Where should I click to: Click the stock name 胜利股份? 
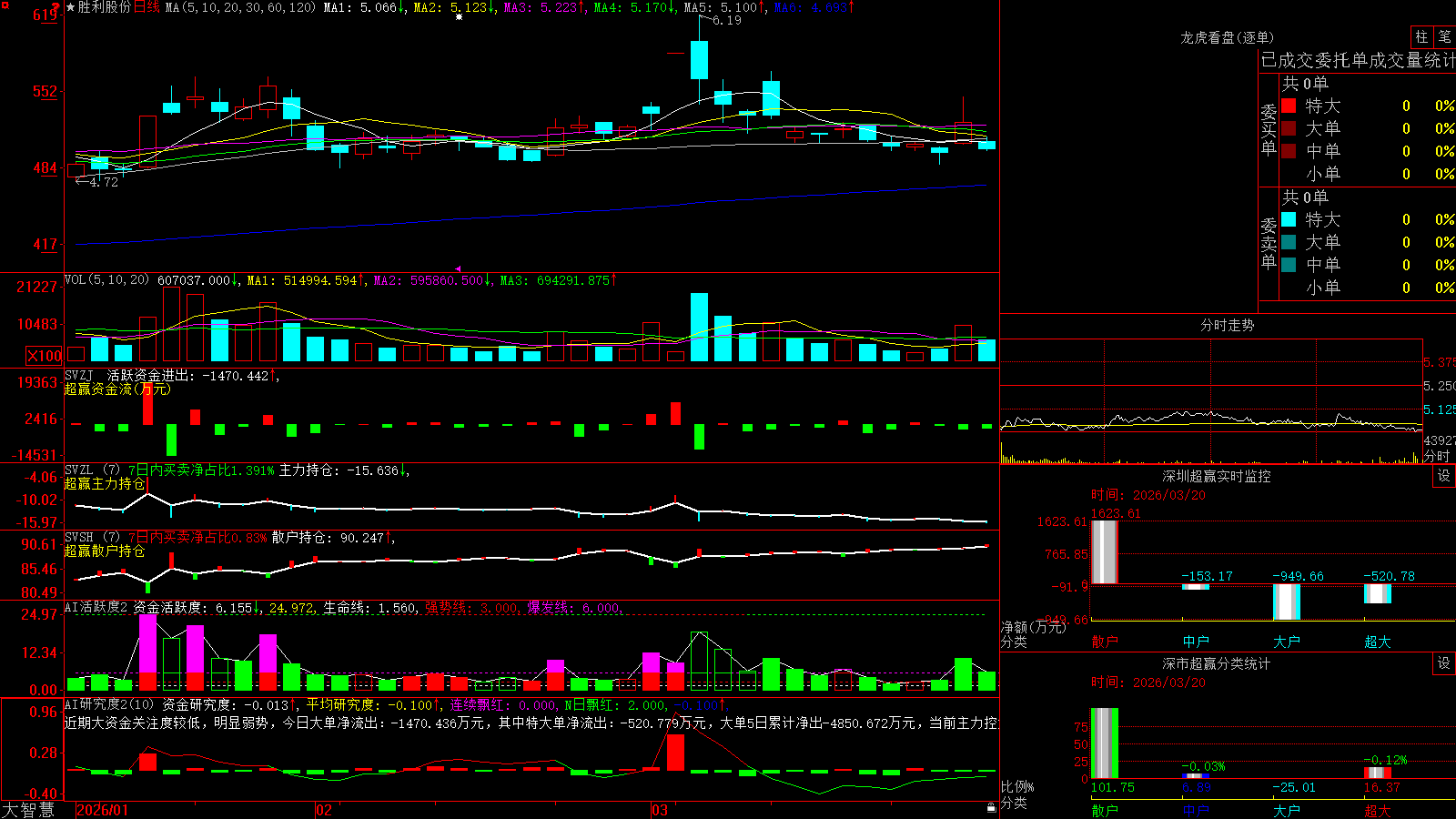tap(105, 7)
